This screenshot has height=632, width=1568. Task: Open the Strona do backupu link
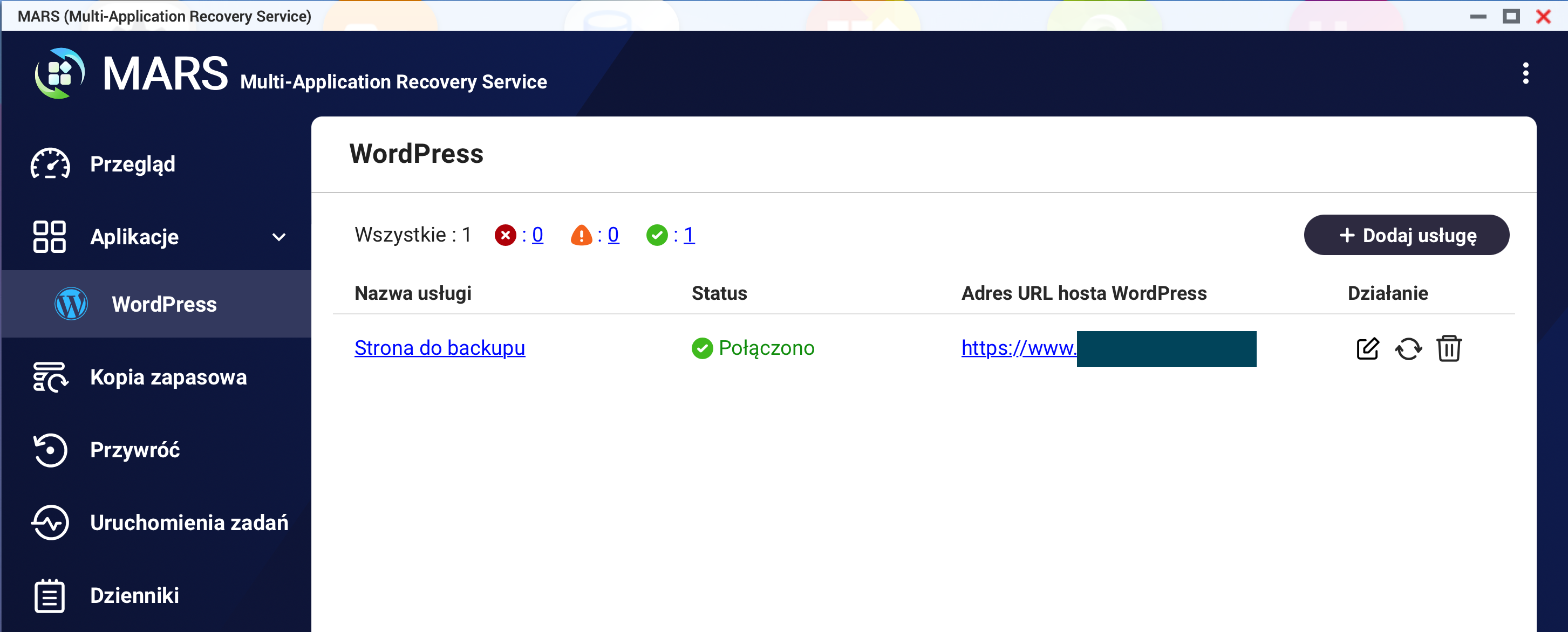point(439,348)
